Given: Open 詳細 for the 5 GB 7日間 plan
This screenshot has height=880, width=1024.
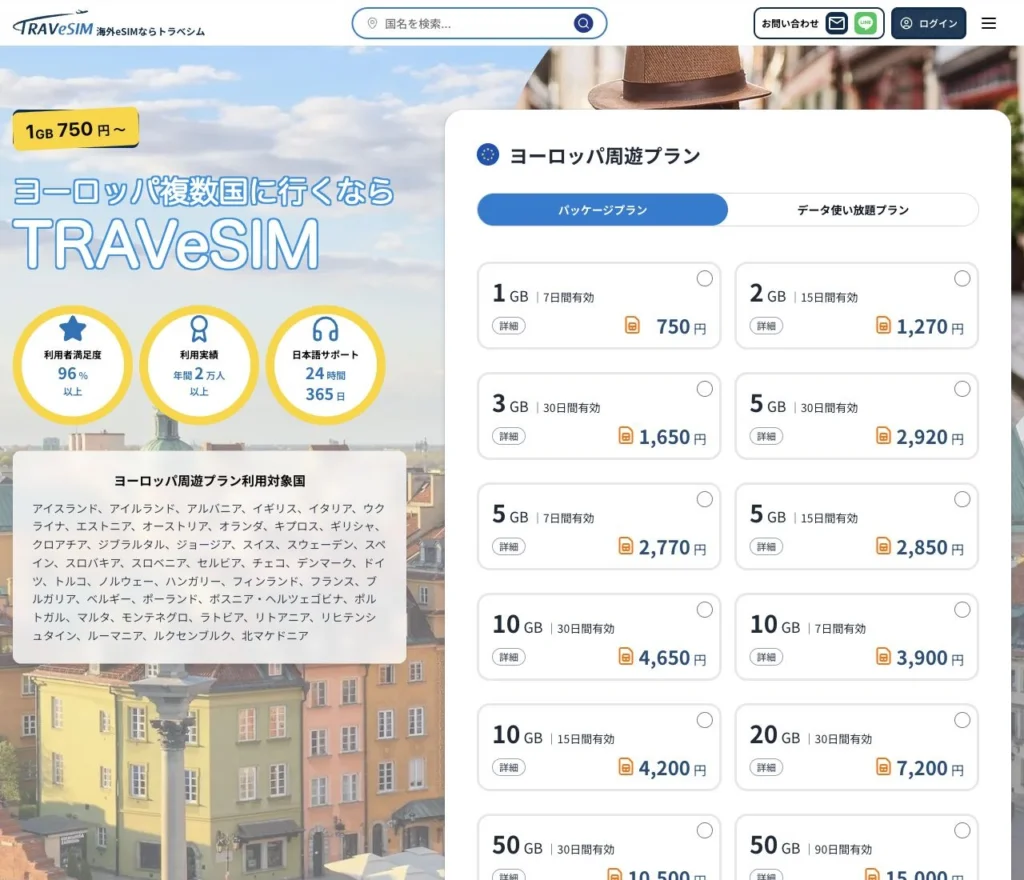Looking at the screenshot, I should tap(509, 546).
